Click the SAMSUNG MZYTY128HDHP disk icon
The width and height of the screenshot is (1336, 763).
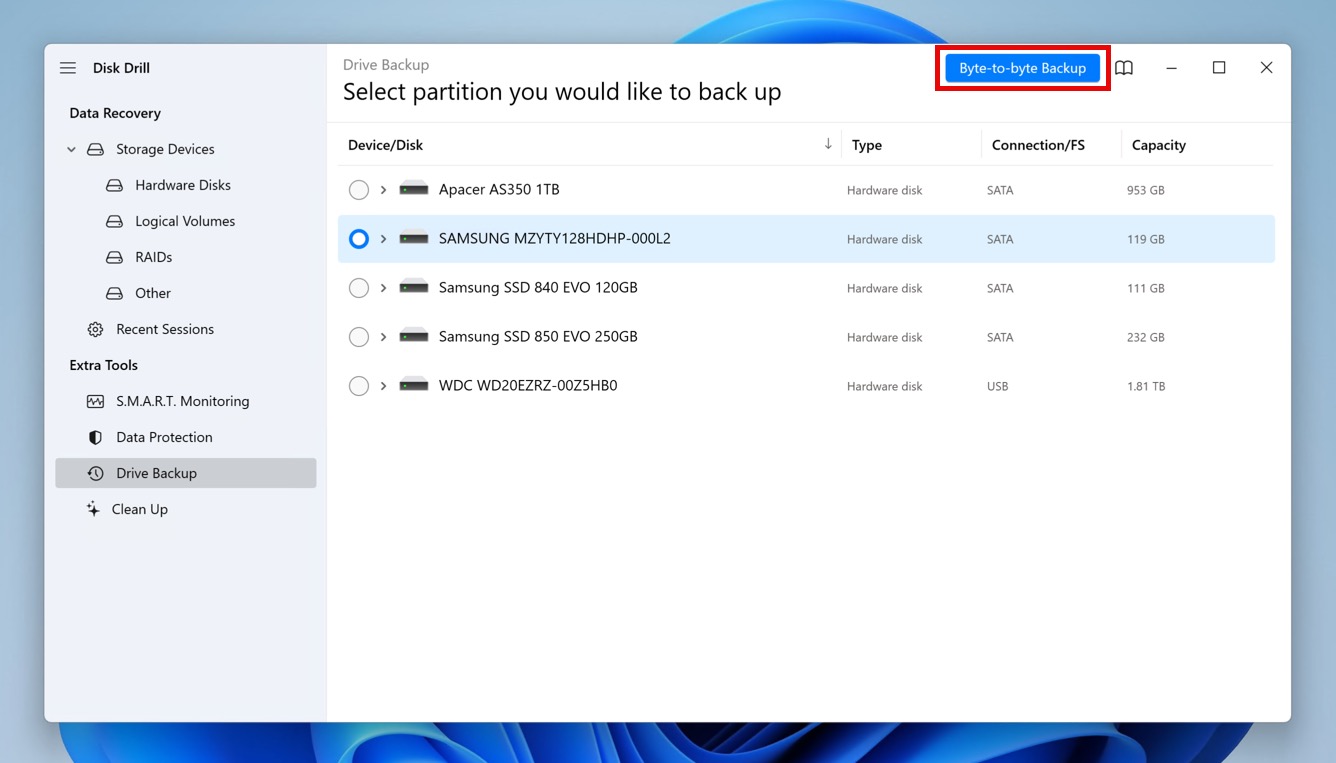414,239
